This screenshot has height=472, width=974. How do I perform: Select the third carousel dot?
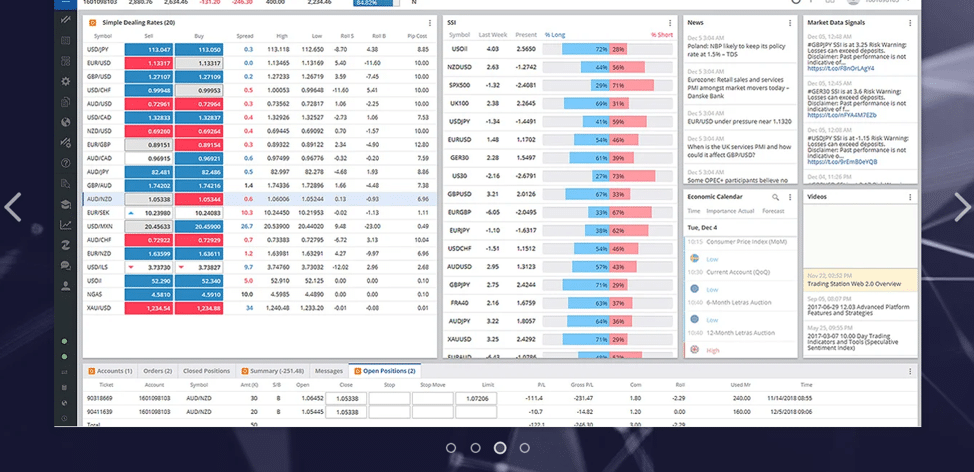[499, 448]
